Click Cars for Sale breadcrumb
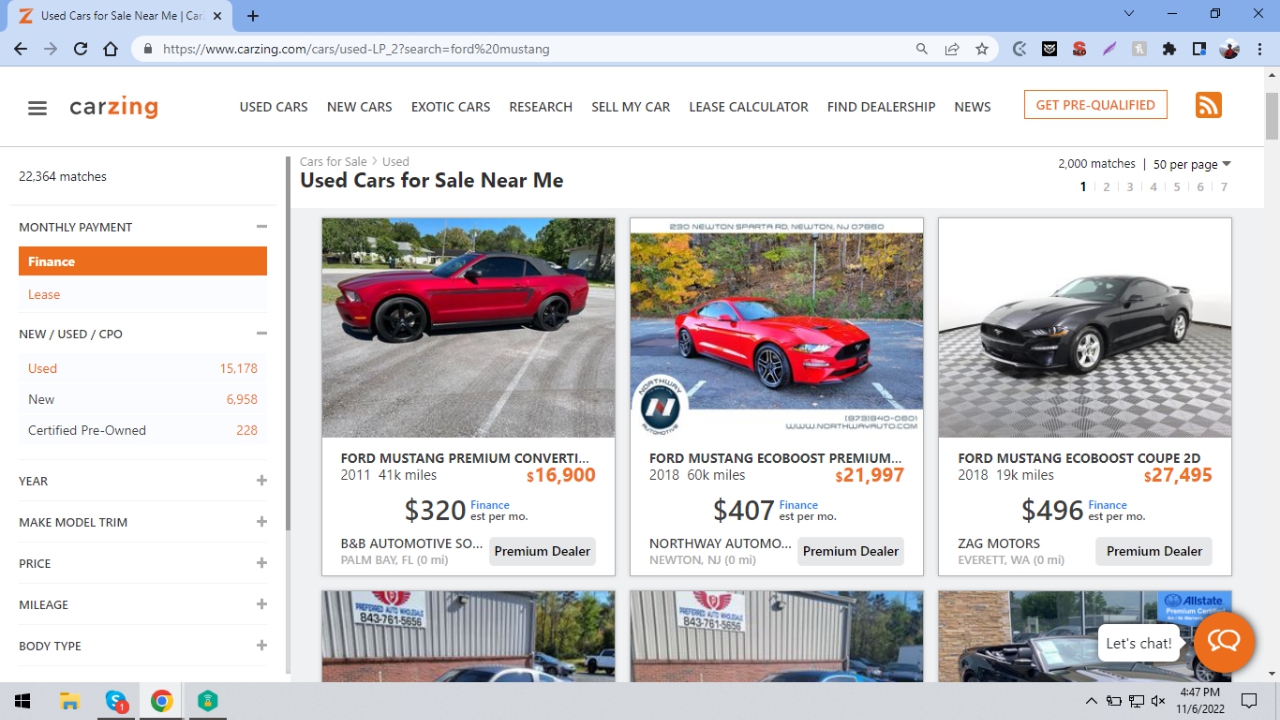This screenshot has width=1280, height=720. click(x=333, y=161)
